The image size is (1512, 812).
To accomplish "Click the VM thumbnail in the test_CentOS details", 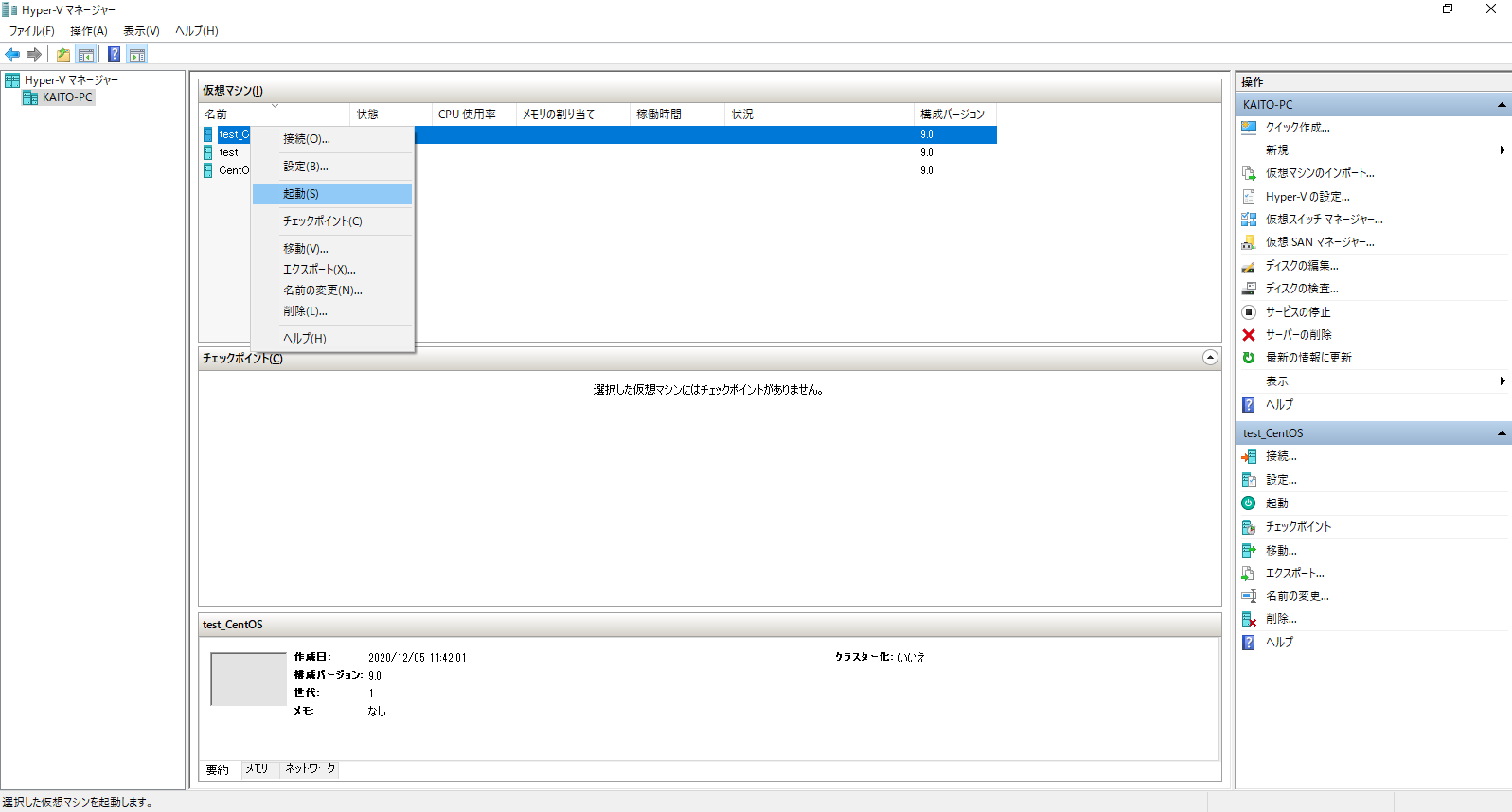I will point(248,680).
